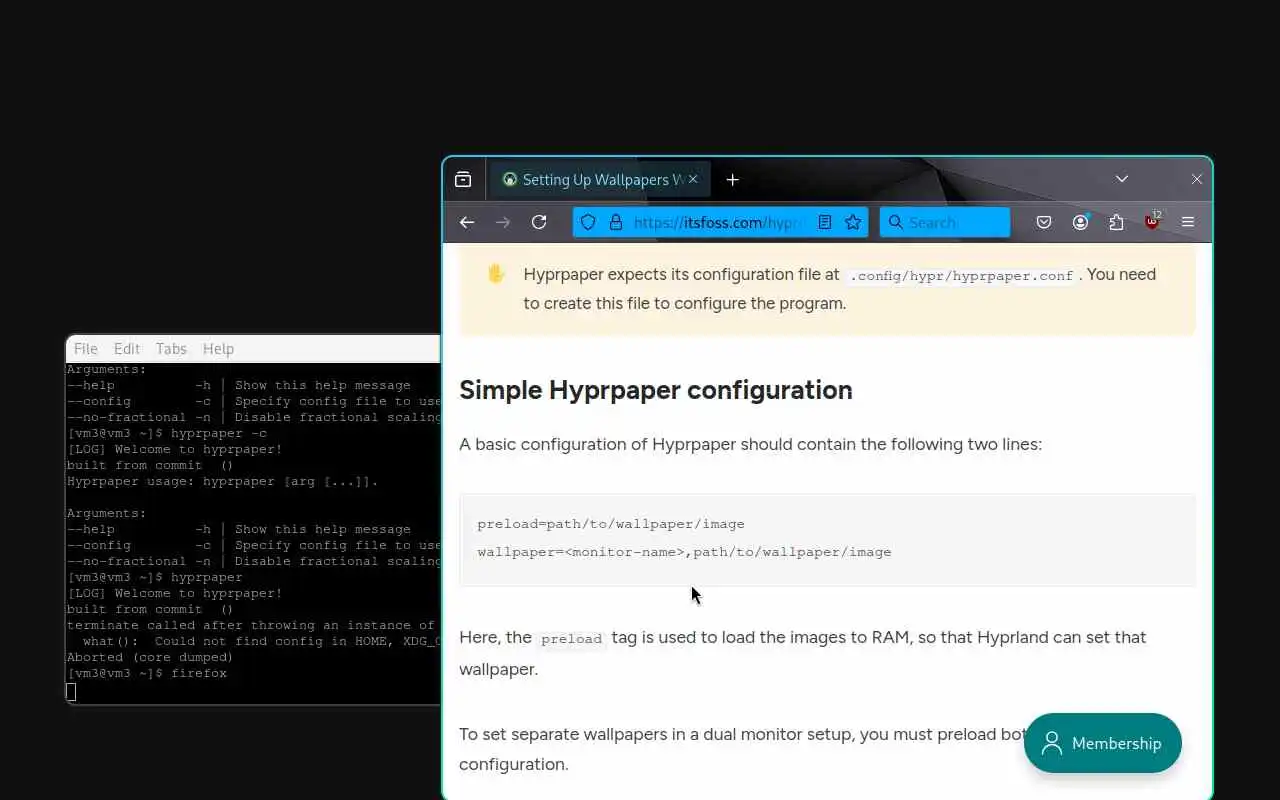Image resolution: width=1280 pixels, height=800 pixels.
Task: Show site security padlock info
Action: click(615, 222)
